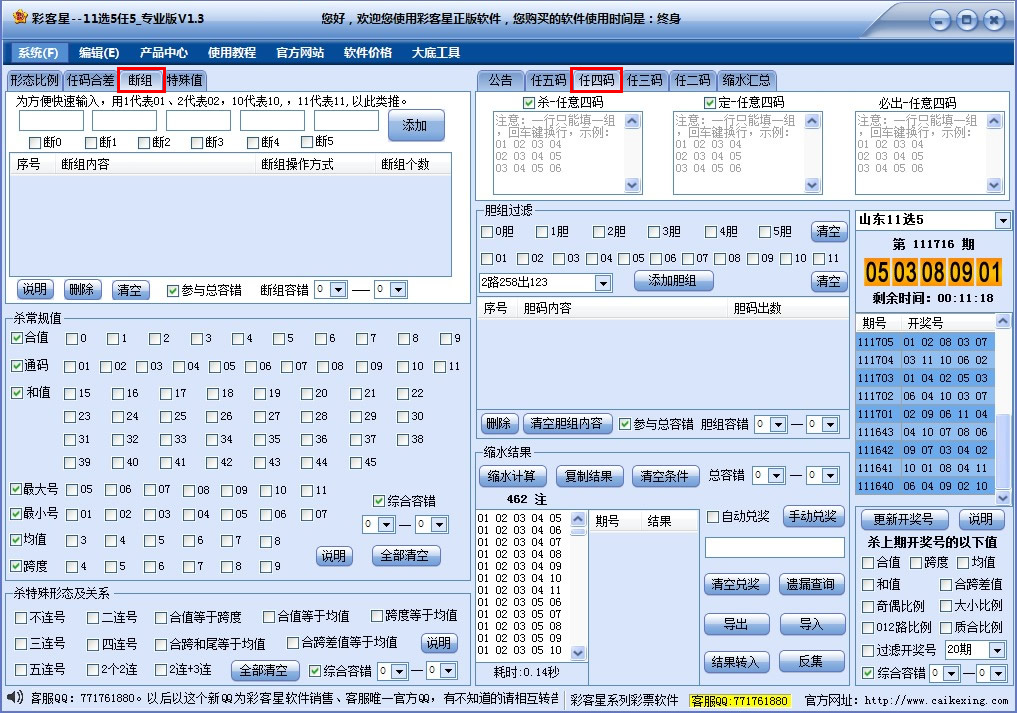Switch to the 特殊值 tab
Screen dimensions: 1017x713
click(187, 80)
